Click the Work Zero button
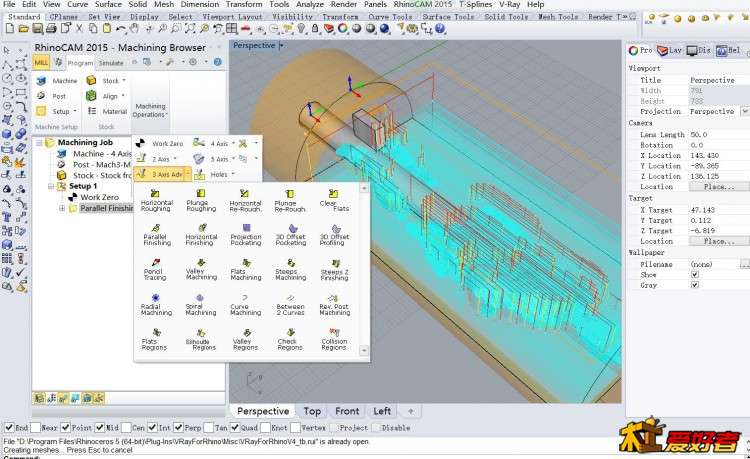This screenshot has height=459, width=750. 160,143
